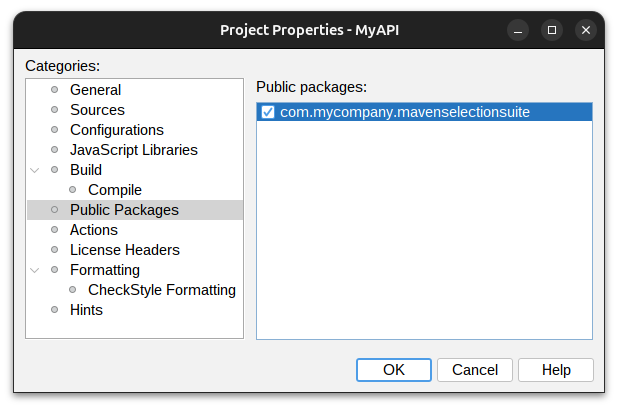Select the Public Packages category
This screenshot has height=409, width=618.
124,210
